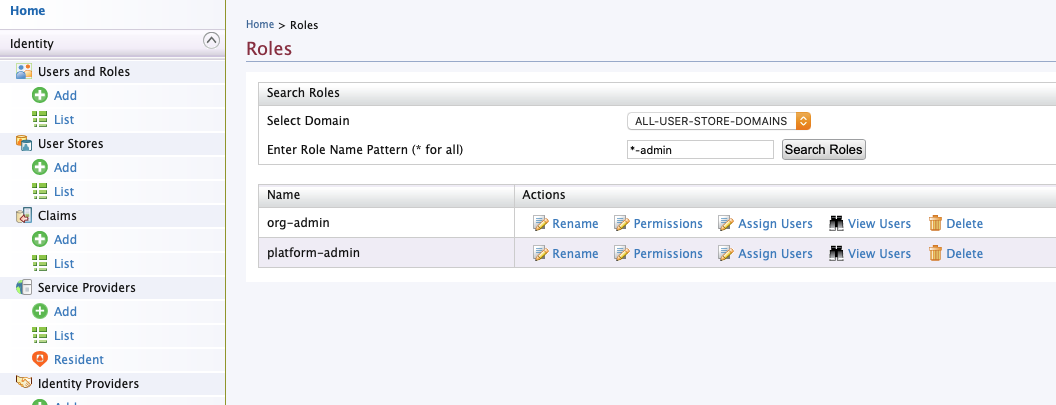The image size is (1056, 405).
Task: Collapse the Identity section chevron
Action: coord(211,41)
